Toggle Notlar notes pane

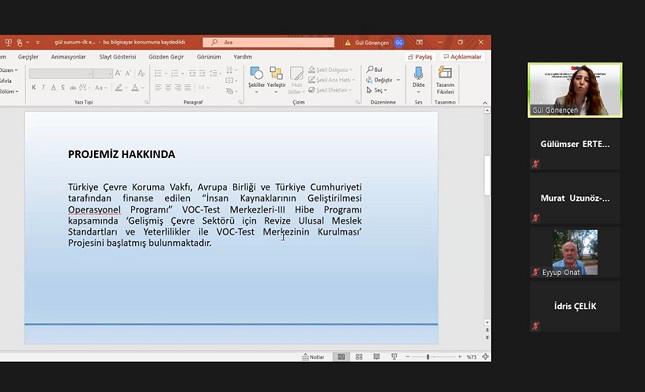click(x=313, y=357)
